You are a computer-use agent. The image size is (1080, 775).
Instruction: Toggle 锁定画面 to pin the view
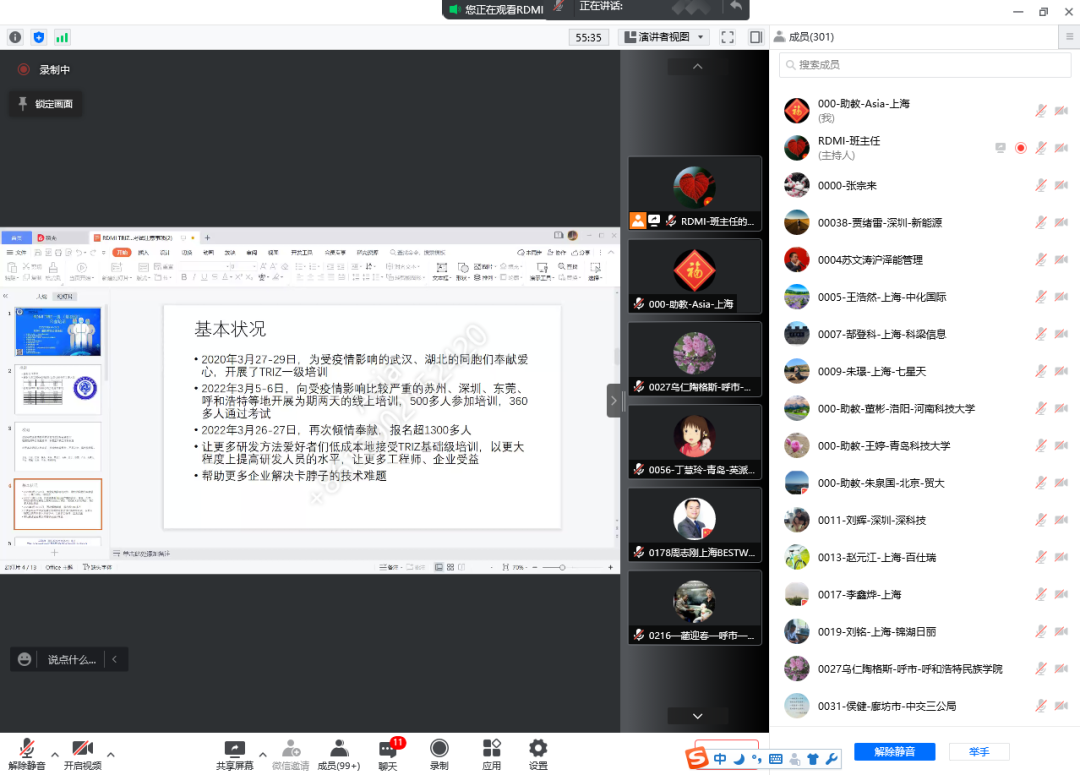46,104
